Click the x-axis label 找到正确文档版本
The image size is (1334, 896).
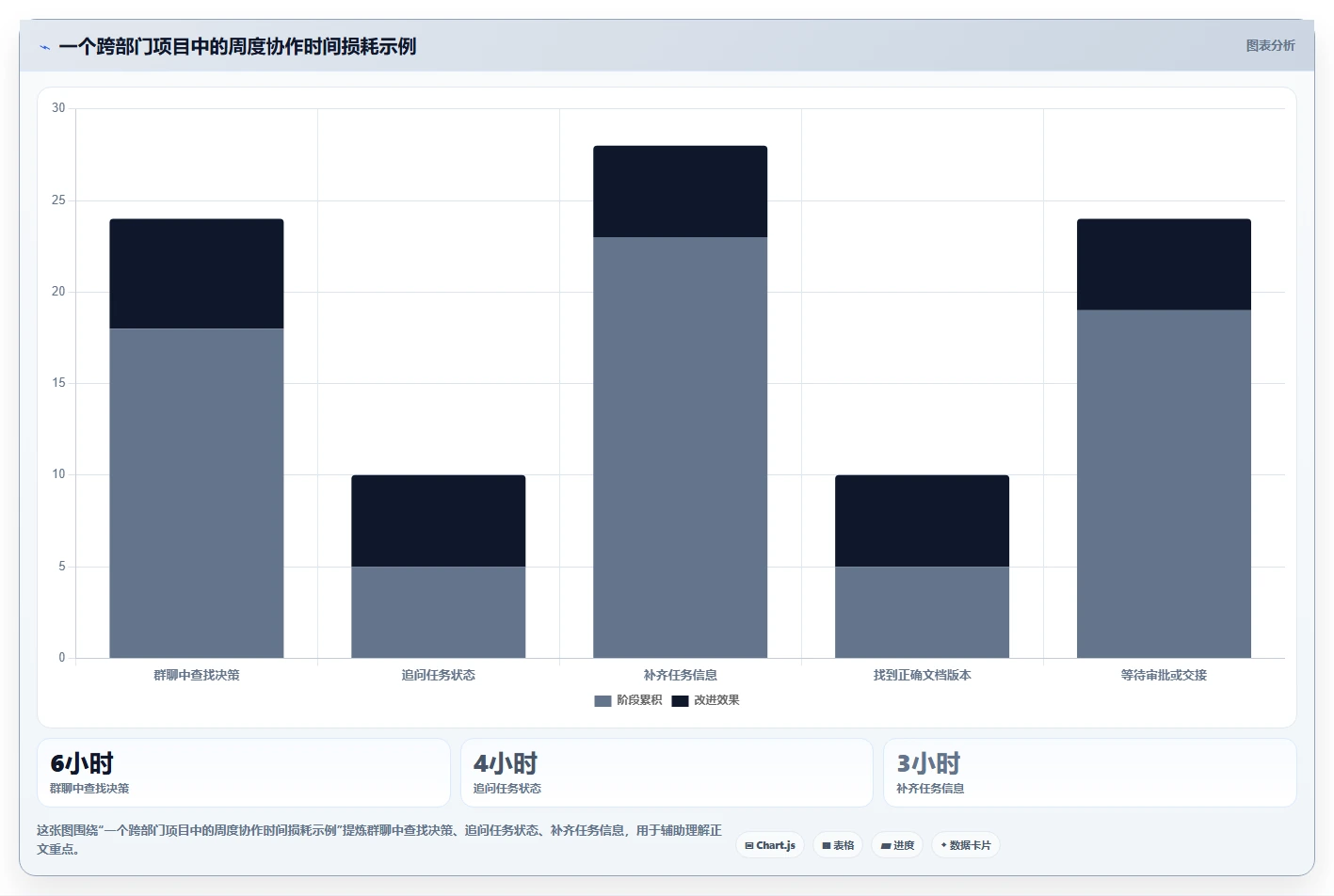[923, 675]
